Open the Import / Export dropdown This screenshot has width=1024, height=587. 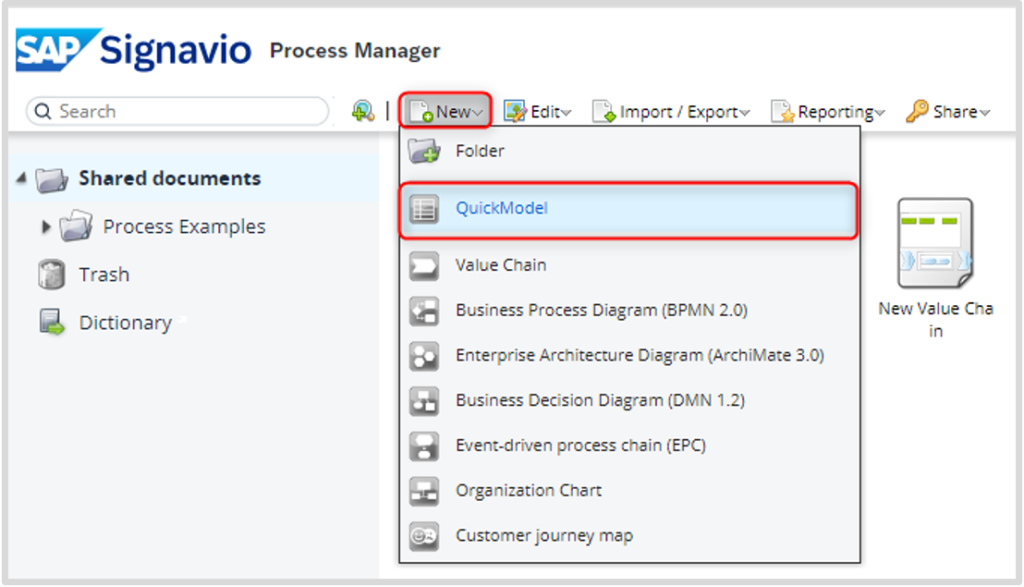point(671,112)
